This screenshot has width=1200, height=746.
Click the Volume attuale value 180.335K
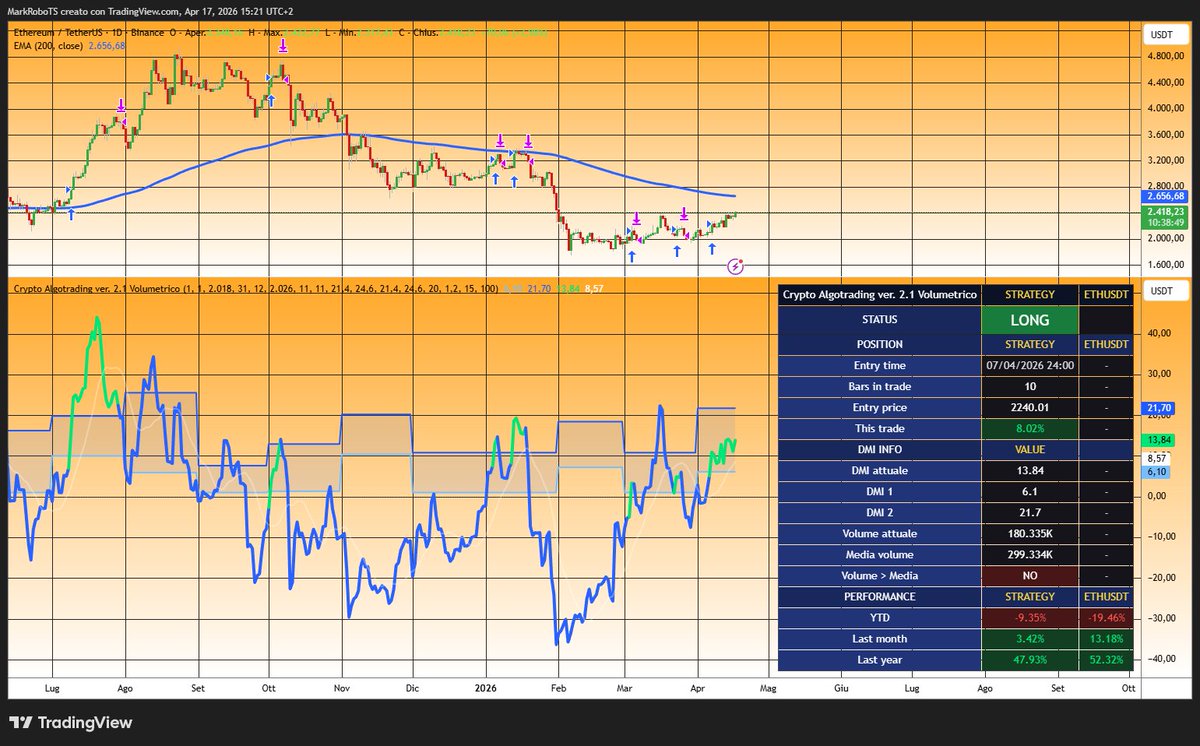click(x=1030, y=533)
